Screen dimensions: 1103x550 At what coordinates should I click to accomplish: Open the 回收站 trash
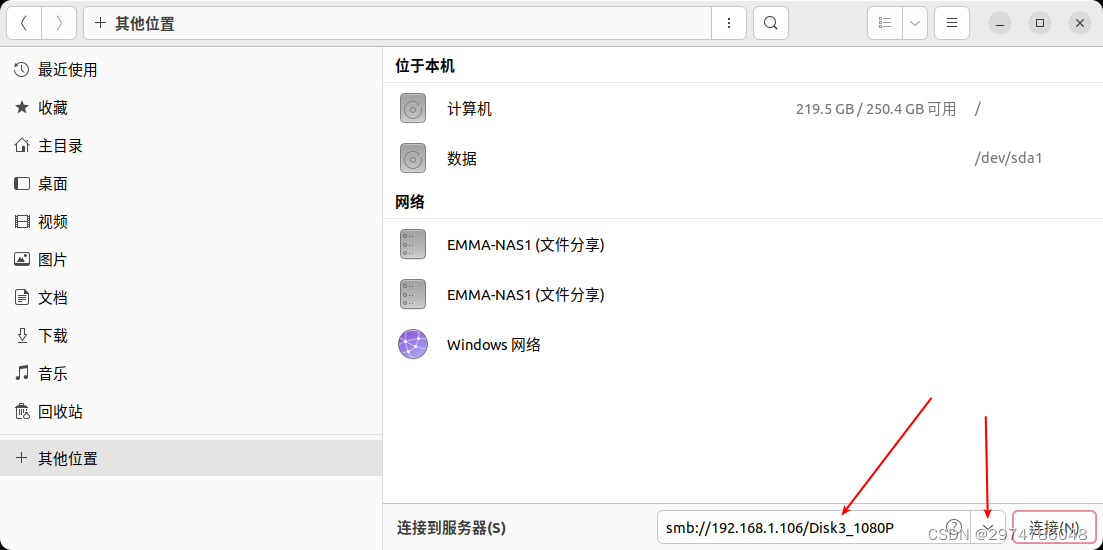click(191, 411)
